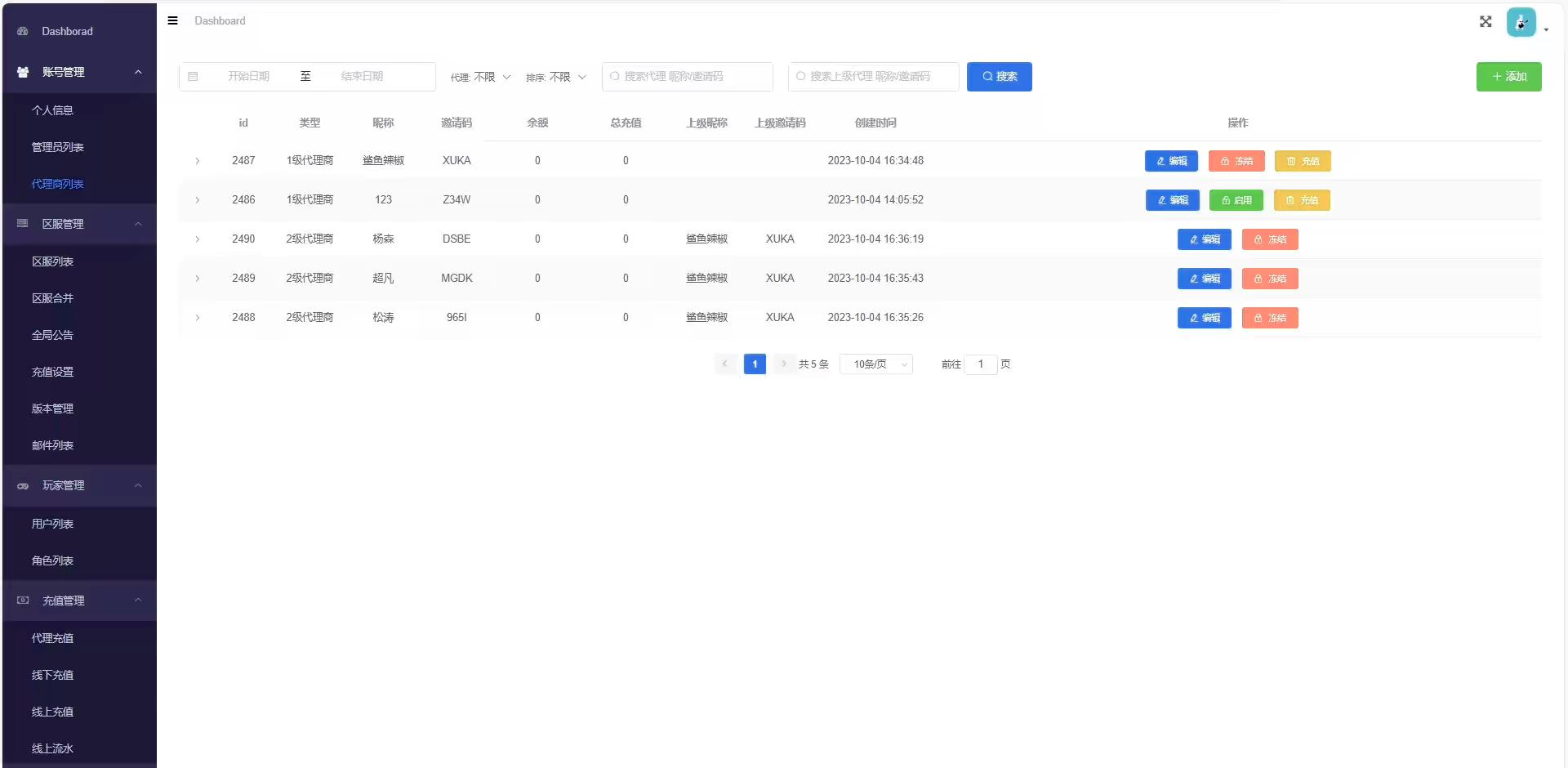This screenshot has width=1568, height=768.
Task: Click pagination page 1 button
Action: point(755,364)
